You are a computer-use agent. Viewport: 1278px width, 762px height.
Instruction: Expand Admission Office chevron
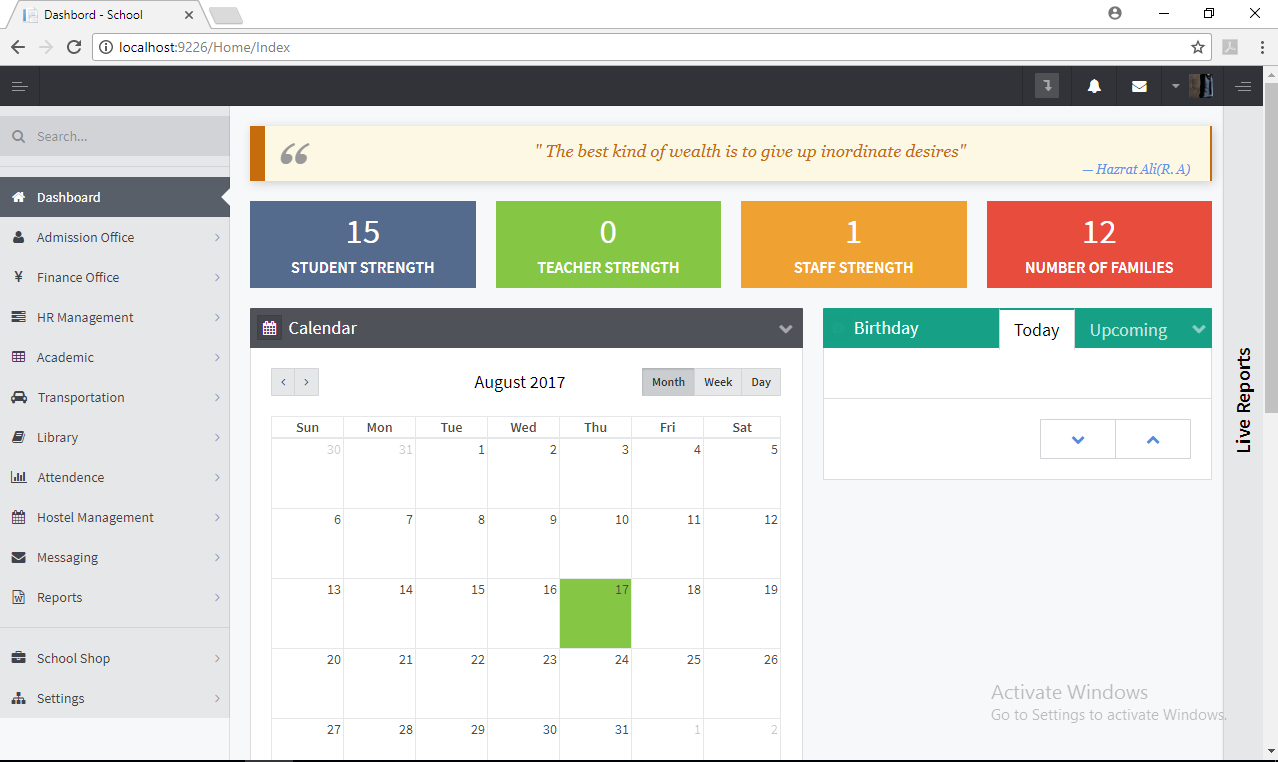217,237
